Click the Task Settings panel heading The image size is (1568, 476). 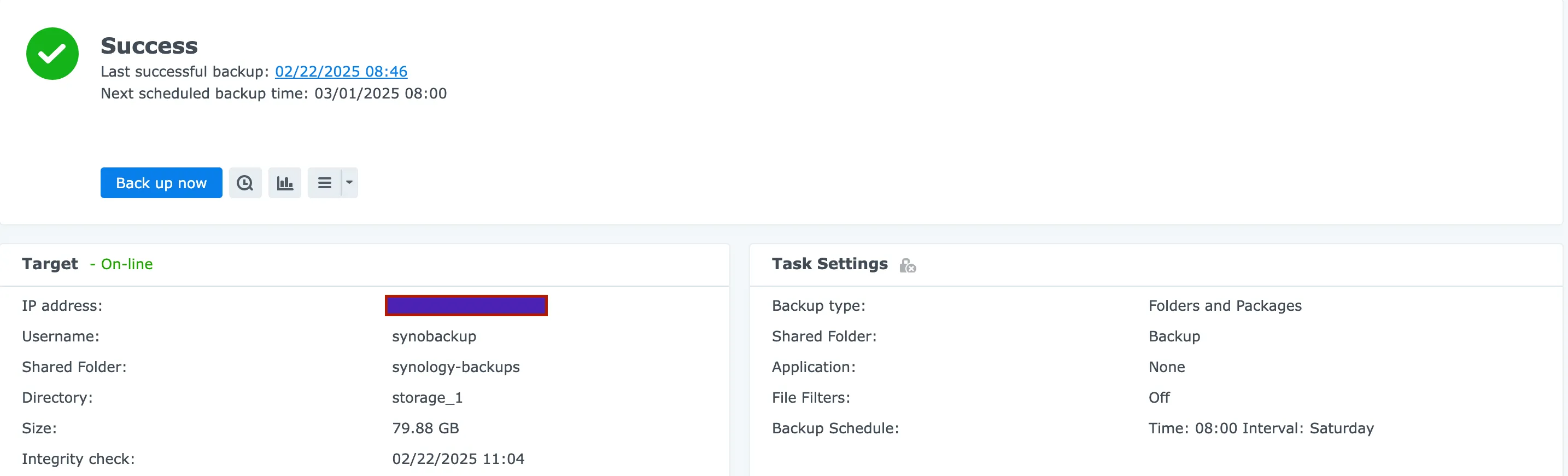(x=829, y=264)
